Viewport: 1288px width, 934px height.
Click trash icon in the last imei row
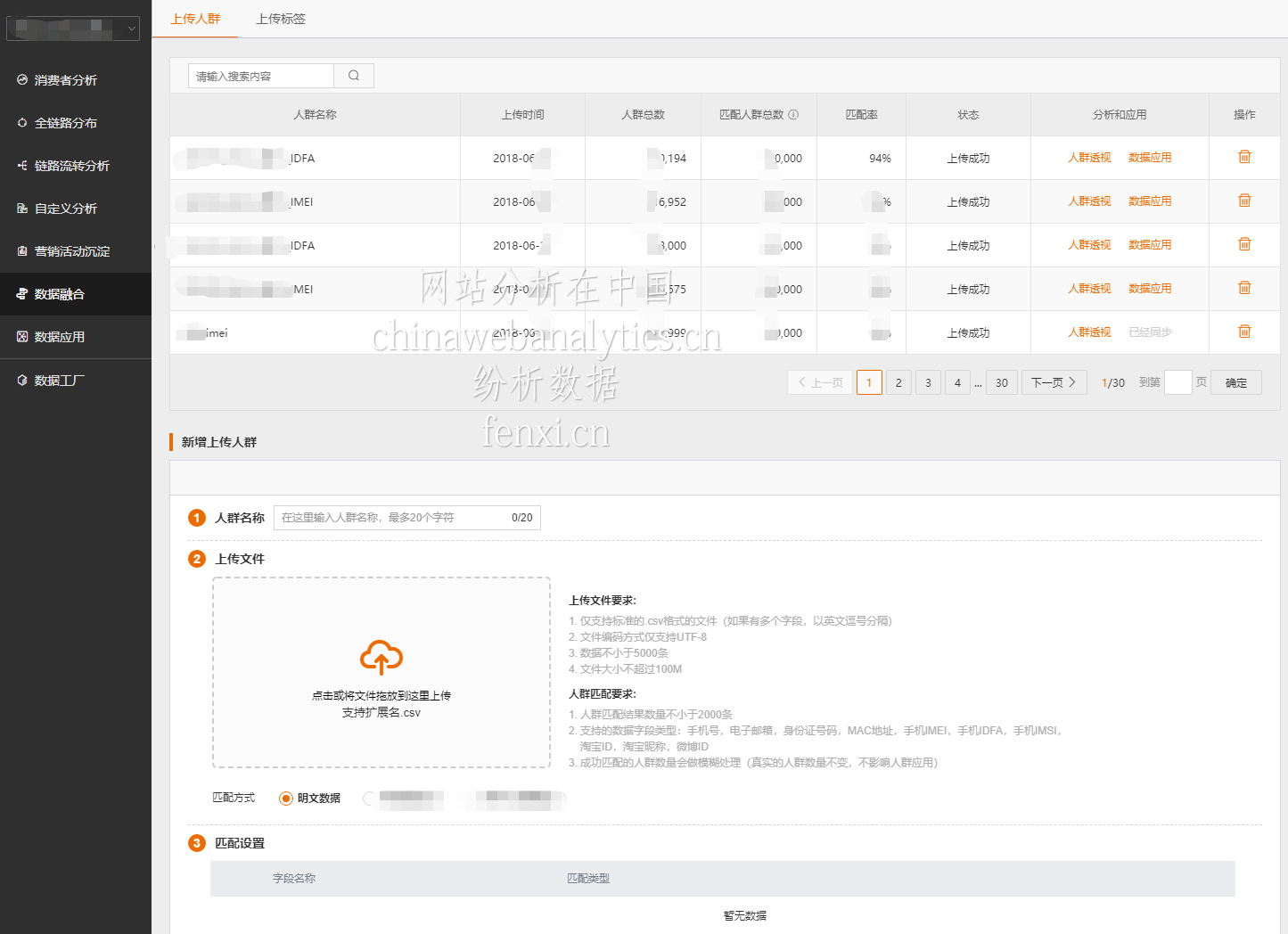1244,332
